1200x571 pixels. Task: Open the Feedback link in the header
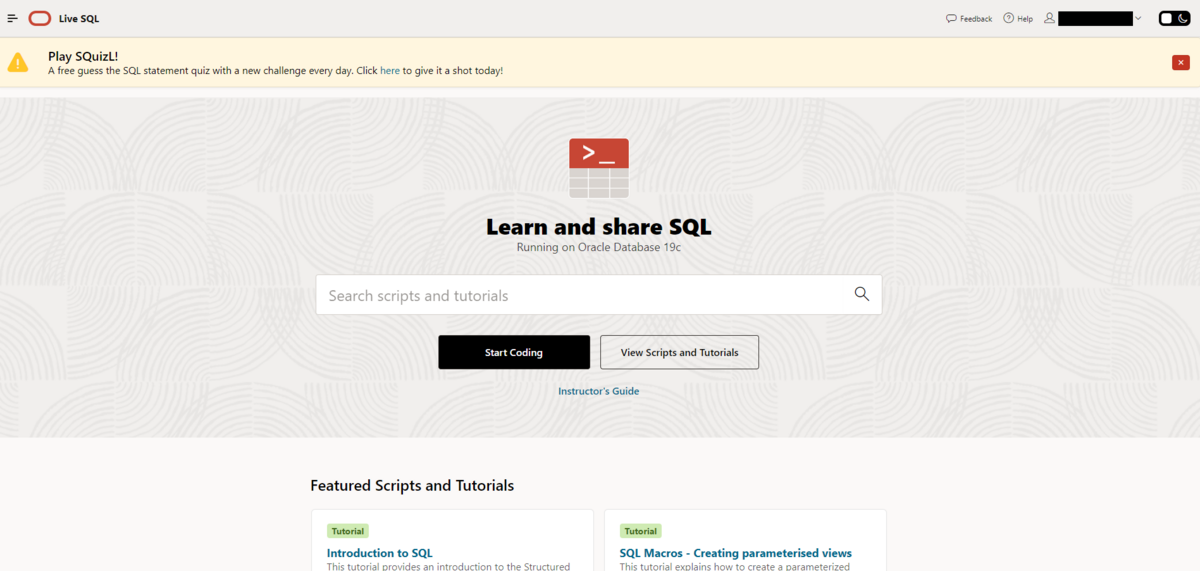[x=969, y=18]
